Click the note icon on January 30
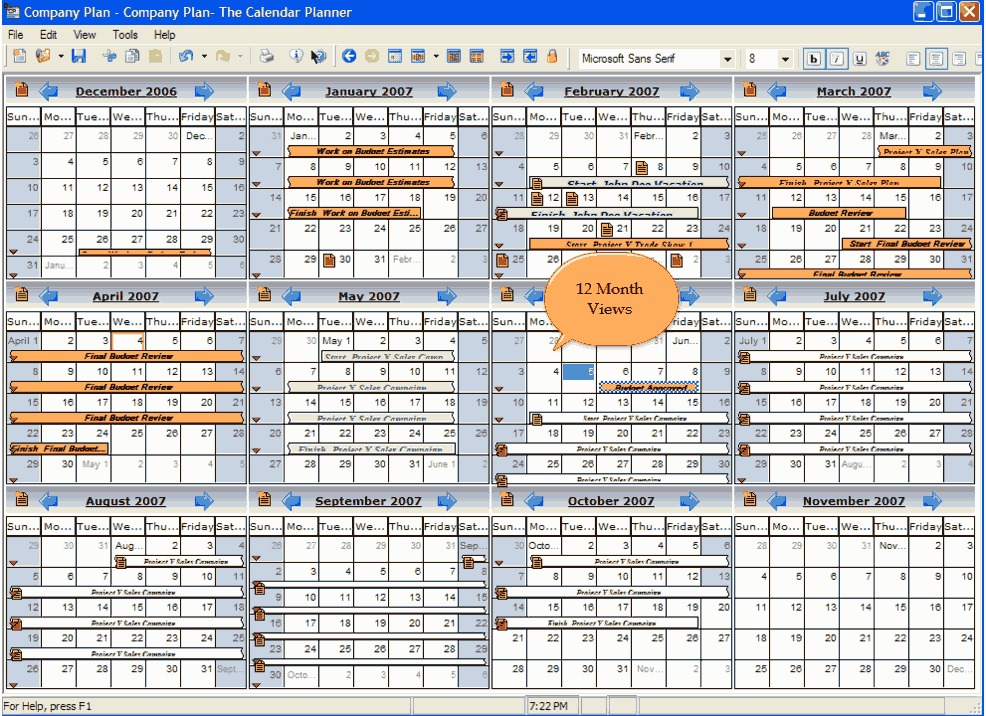Viewport: 986px width, 716px height. pyautogui.click(x=329, y=260)
